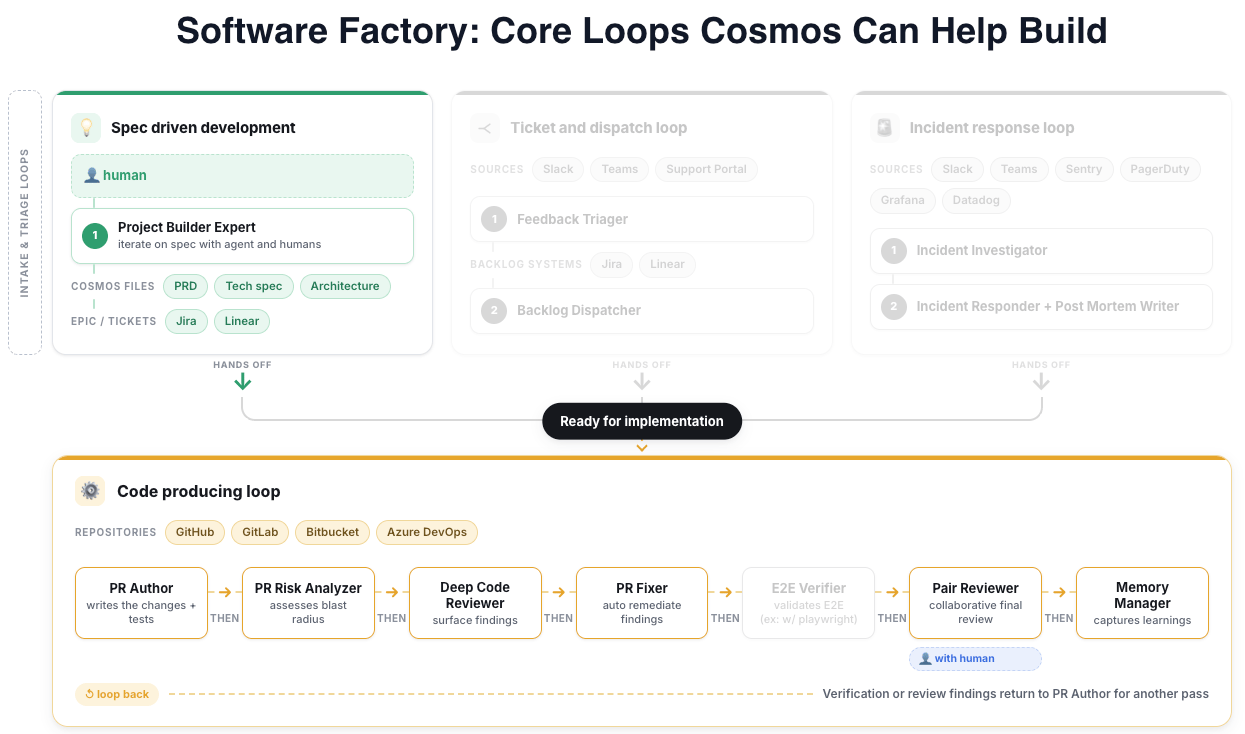Select the Datadog source pill
The image size is (1245, 734).
(x=977, y=200)
